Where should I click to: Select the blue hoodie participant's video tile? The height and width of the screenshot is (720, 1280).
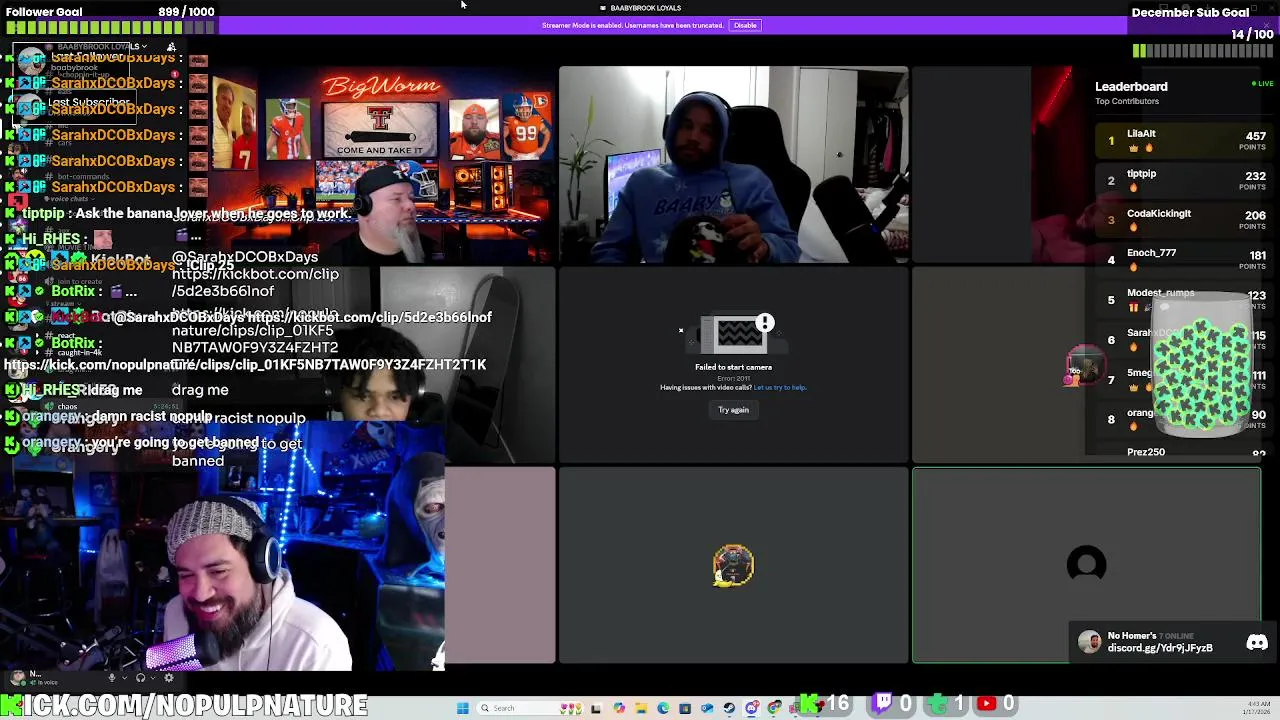click(734, 165)
